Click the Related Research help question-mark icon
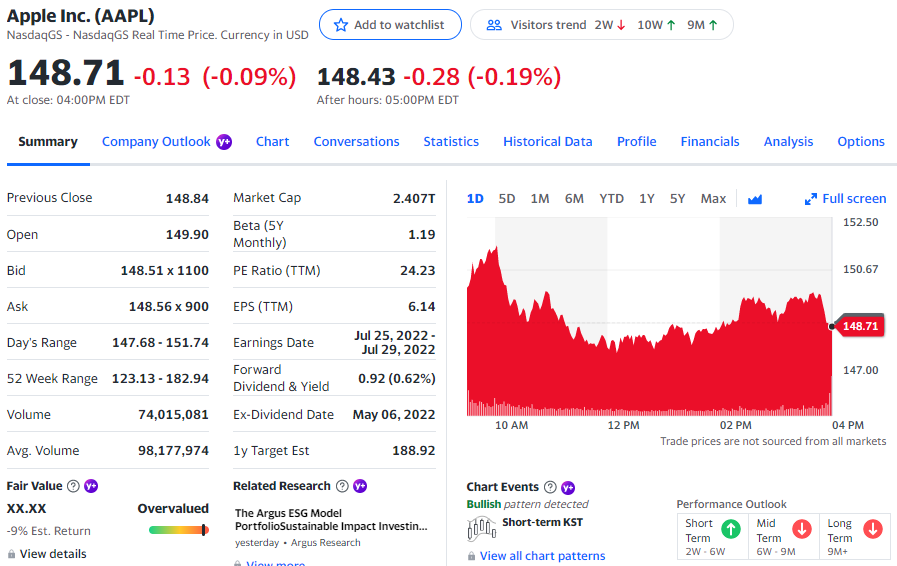 click(x=342, y=486)
